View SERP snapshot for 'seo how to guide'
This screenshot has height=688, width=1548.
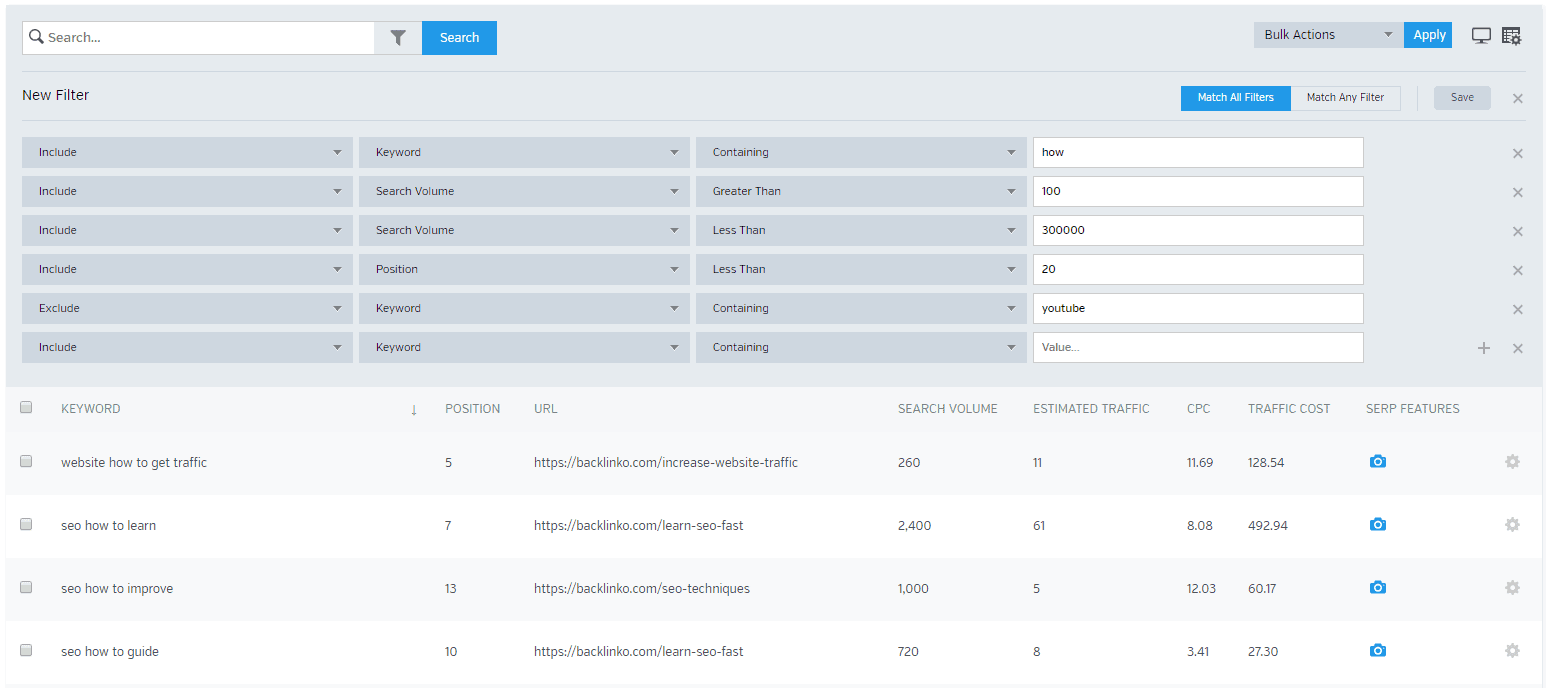pyautogui.click(x=1378, y=651)
